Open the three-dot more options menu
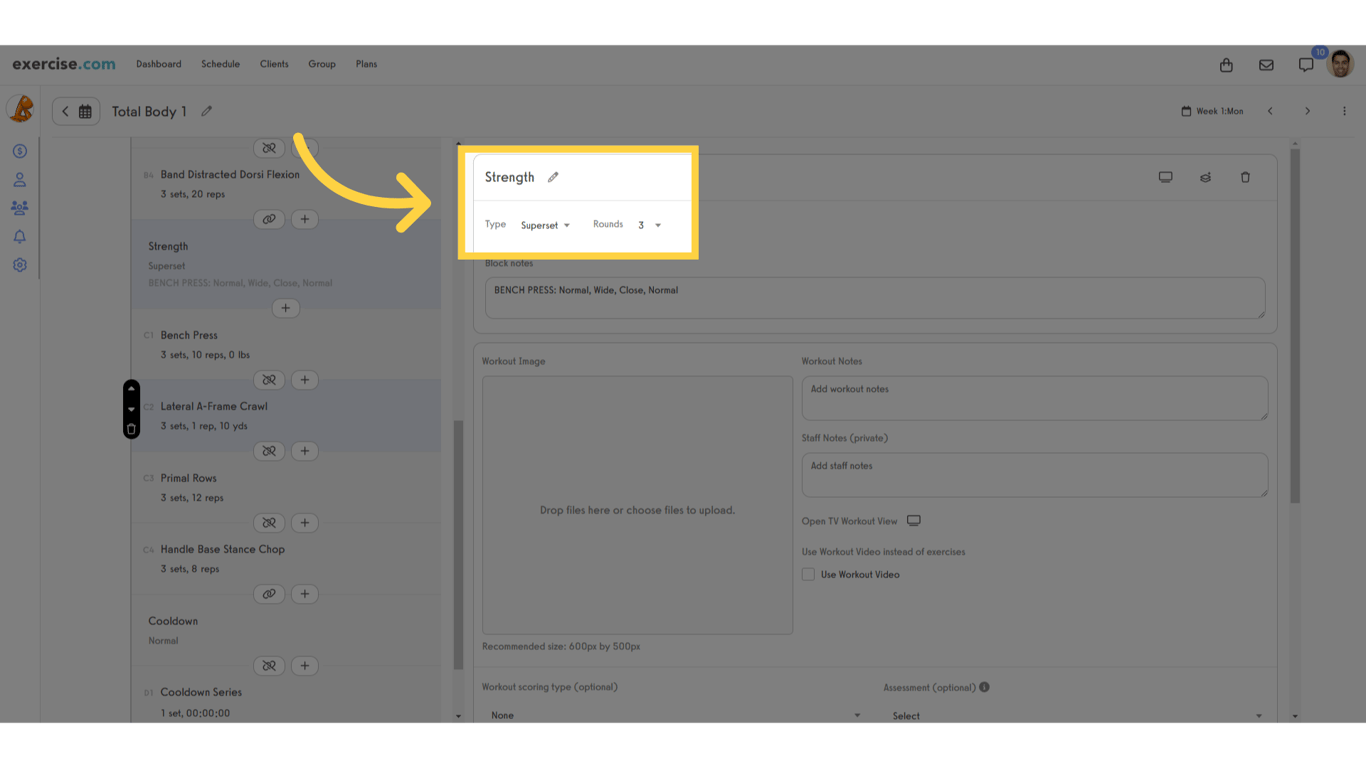1366x768 pixels. [x=1344, y=111]
